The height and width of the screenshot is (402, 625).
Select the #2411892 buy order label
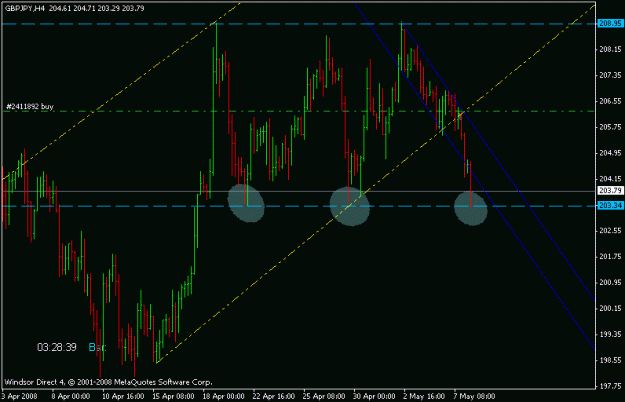(30, 106)
